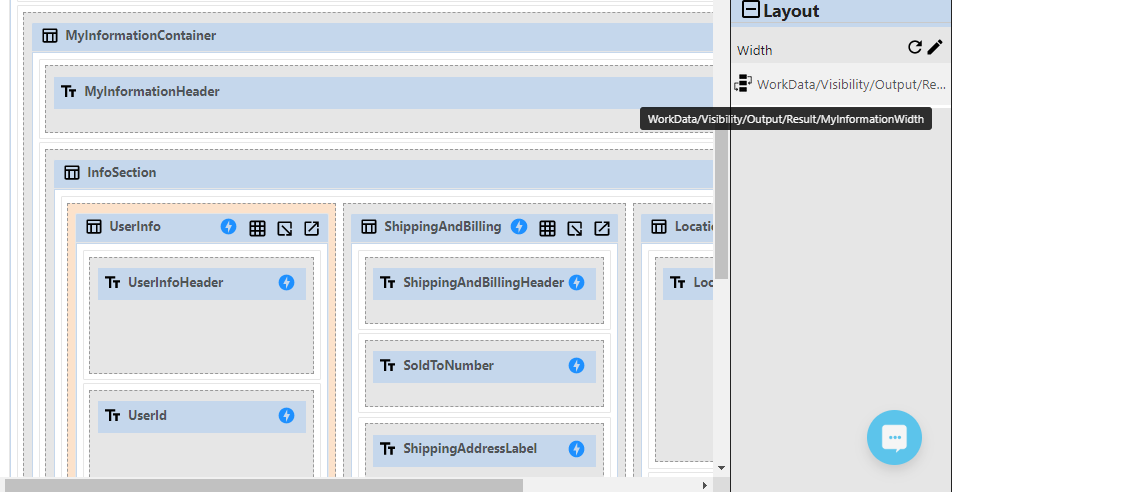Screen dimensions: 1144x499
Task: Click the UserInfo open-external arrow icon
Action: tap(312, 228)
